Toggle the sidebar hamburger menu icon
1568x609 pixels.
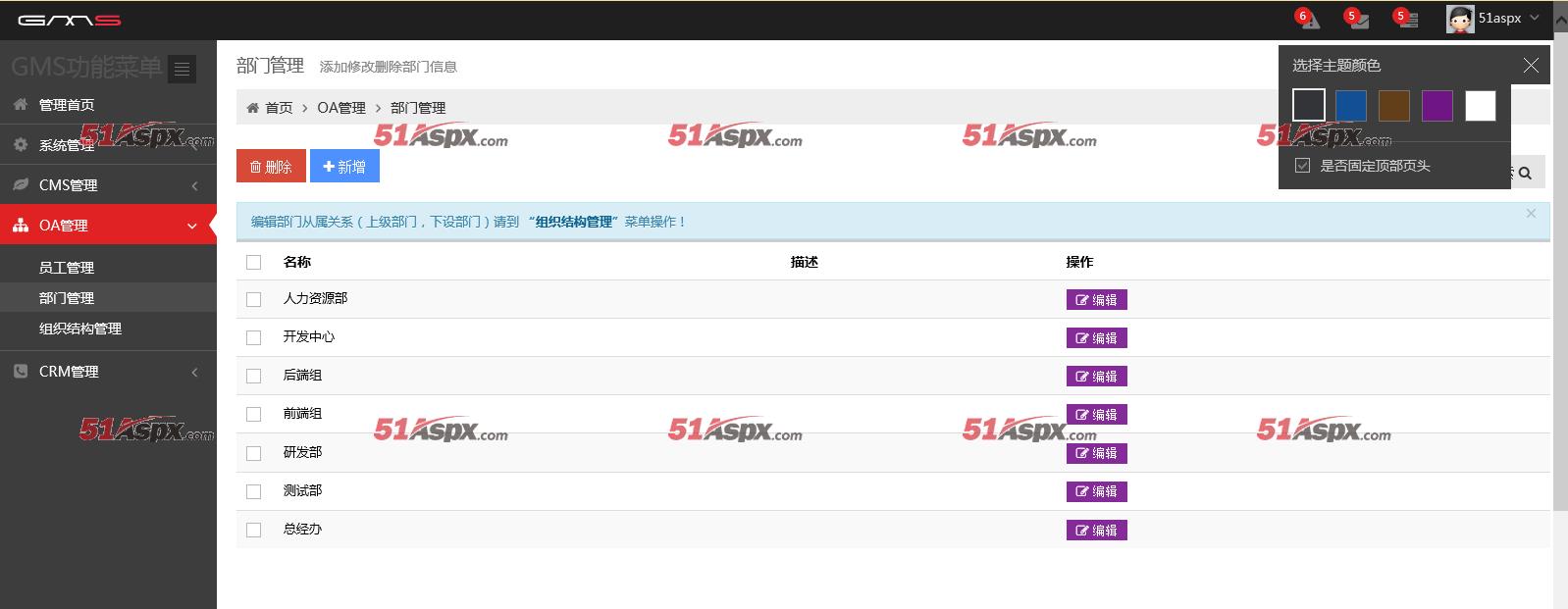point(182,69)
